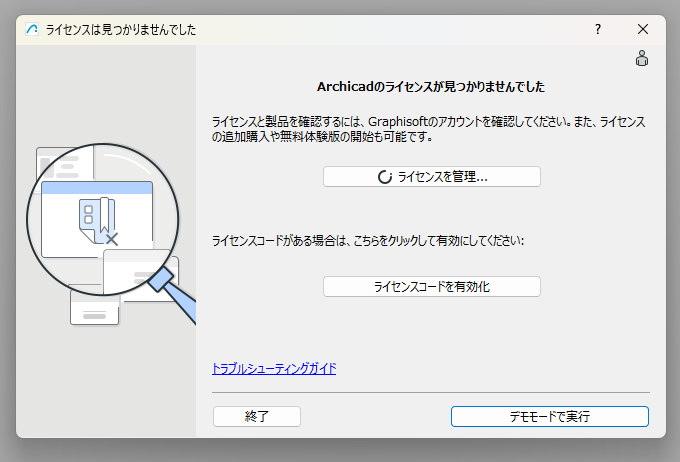Click the paragraph mentioning Graphisoftのアカウント
The height and width of the screenshot is (462, 680).
click(428, 129)
